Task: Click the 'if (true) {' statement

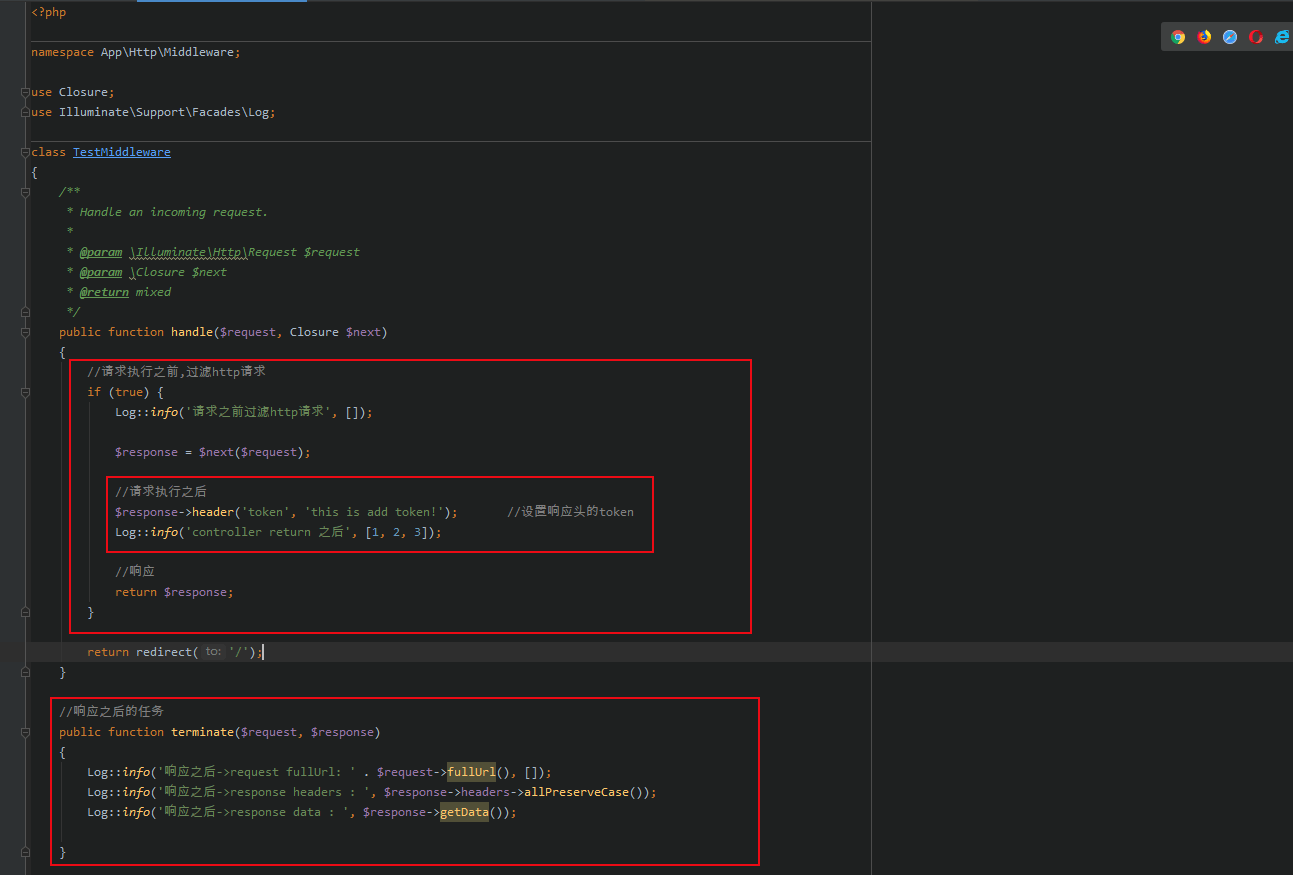Action: (x=125, y=392)
